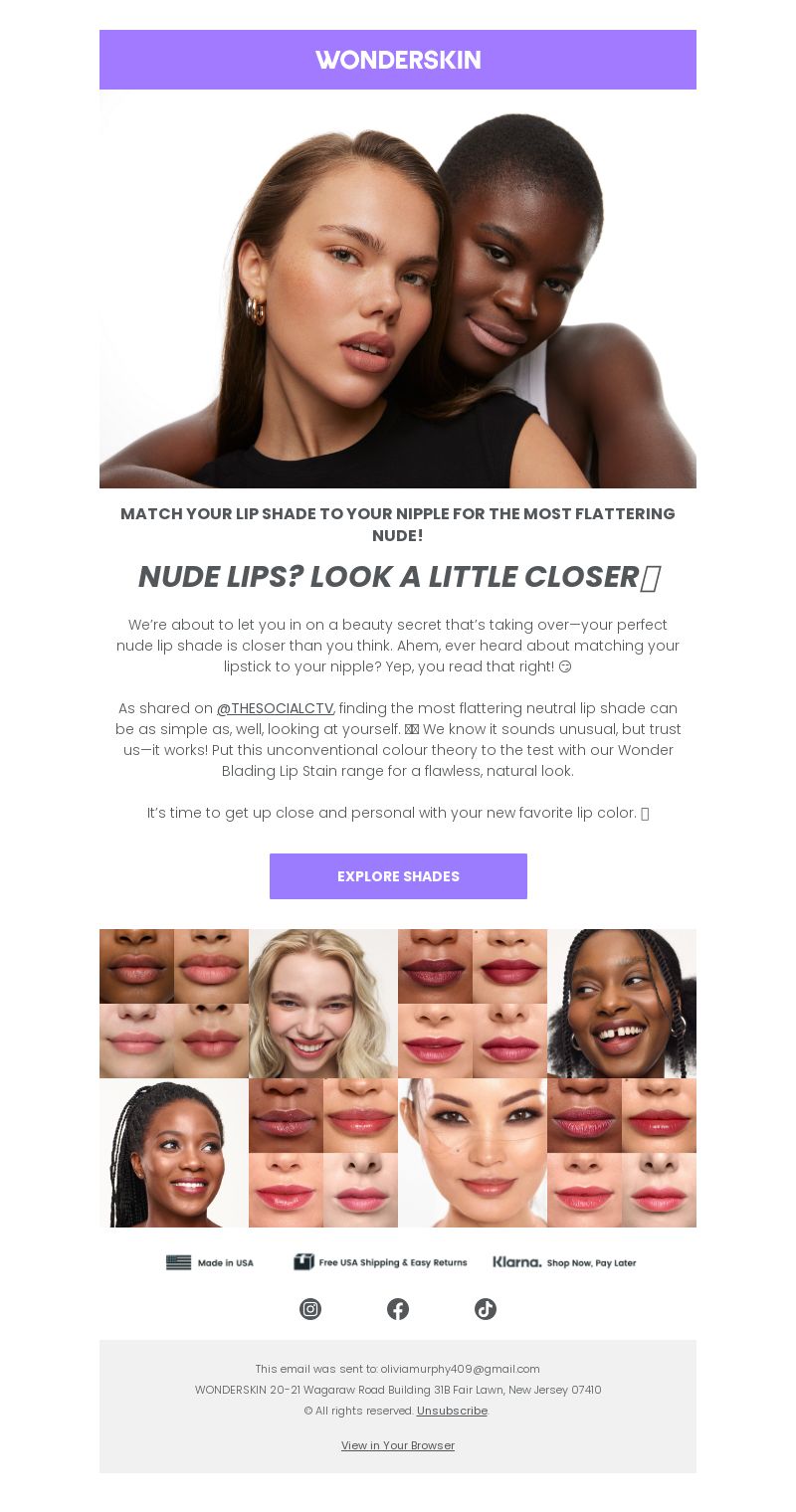Image resolution: width=796 pixels, height=1512 pixels.
Task: Click the Explore Shades button
Action: pos(398,876)
